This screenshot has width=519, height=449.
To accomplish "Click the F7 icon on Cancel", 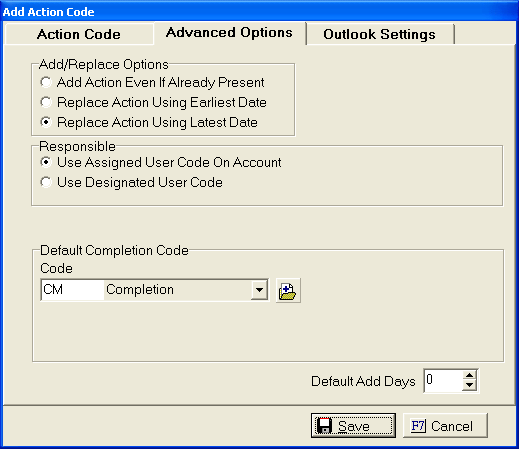I will tap(418, 426).
